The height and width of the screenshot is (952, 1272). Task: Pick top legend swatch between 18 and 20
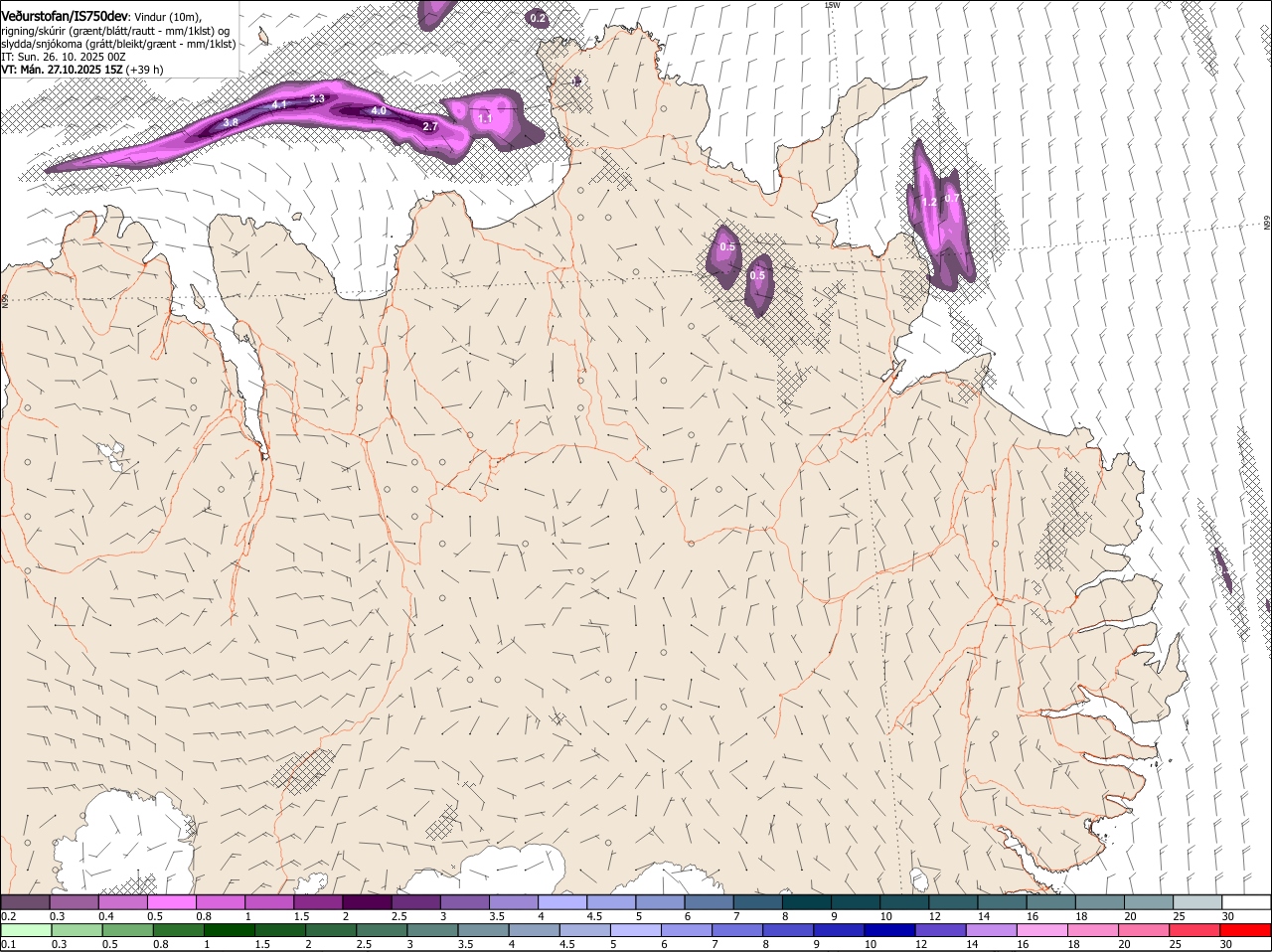[x=1100, y=901]
